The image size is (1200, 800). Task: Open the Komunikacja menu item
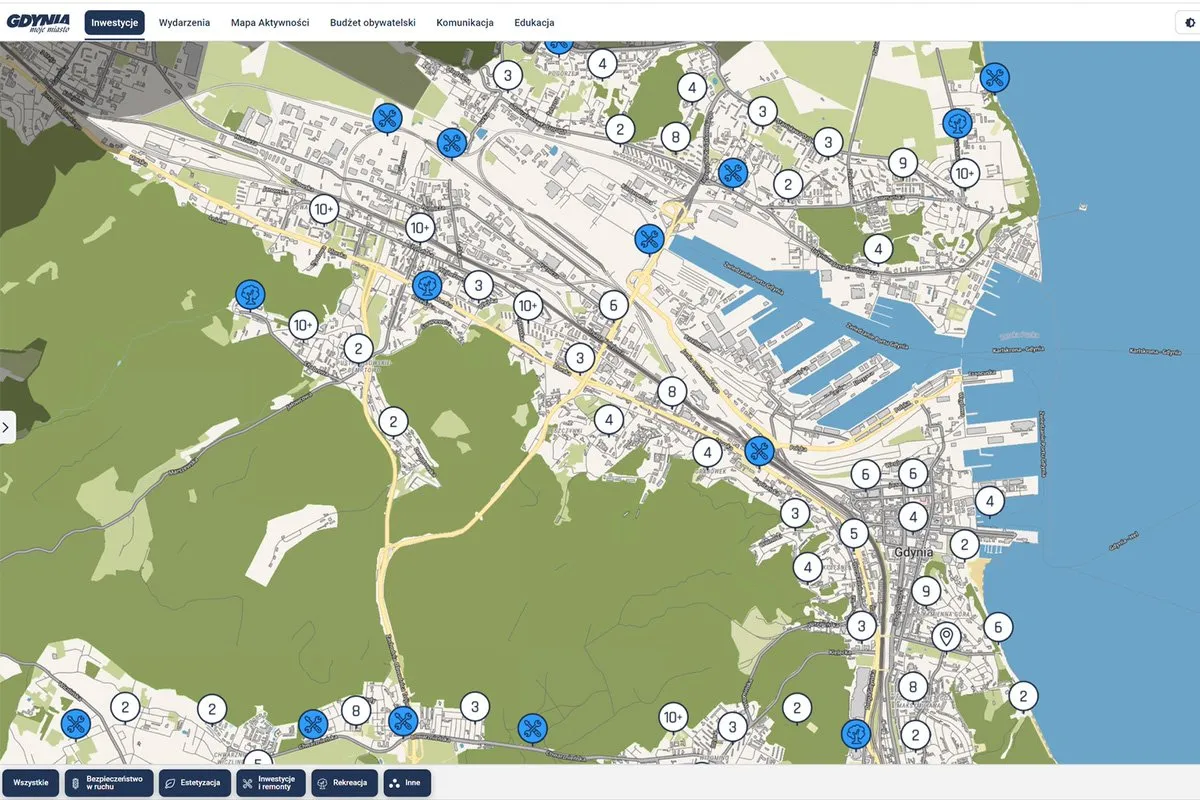465,23
